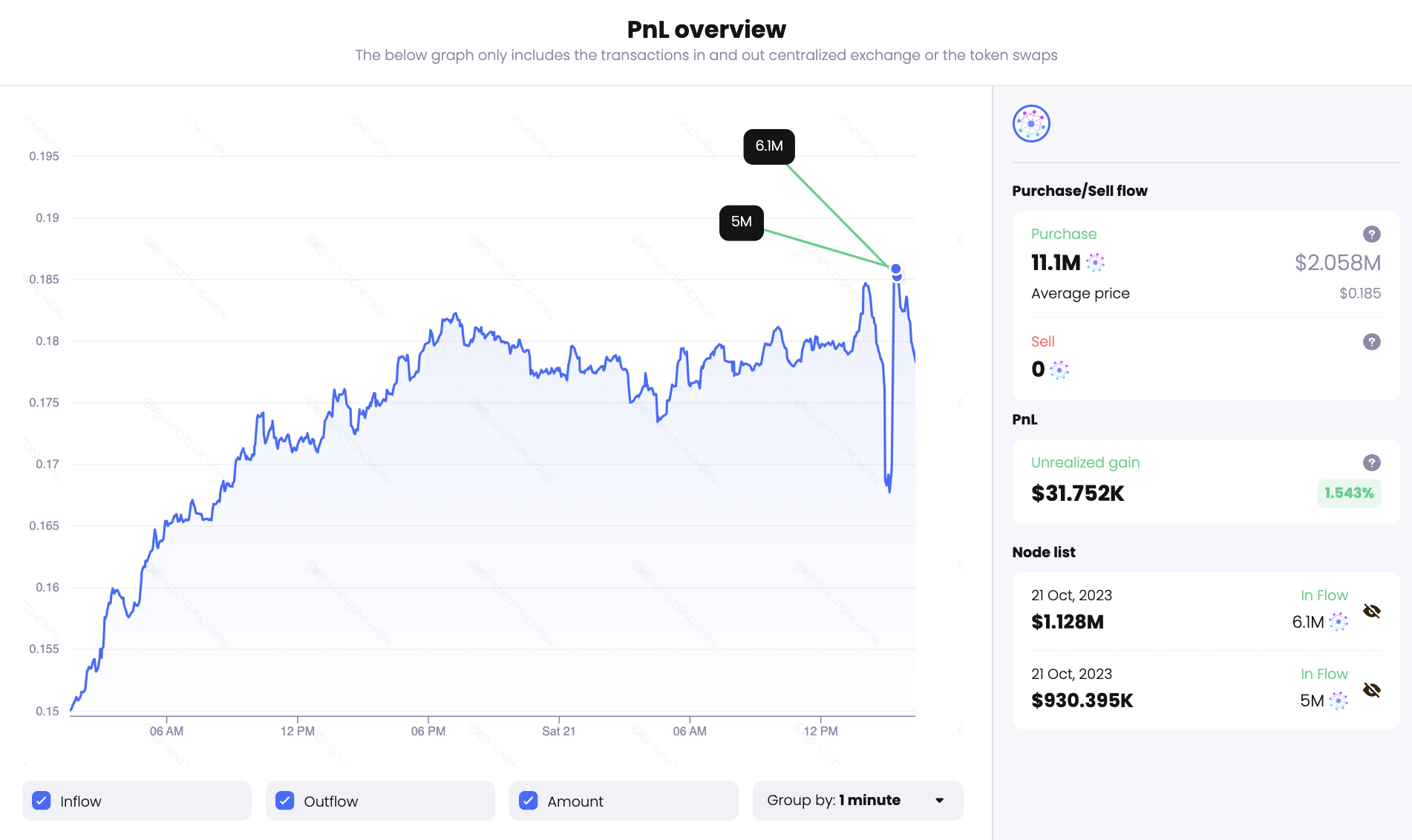
Task: Click the 0.15 y-axis label
Action: point(47,711)
